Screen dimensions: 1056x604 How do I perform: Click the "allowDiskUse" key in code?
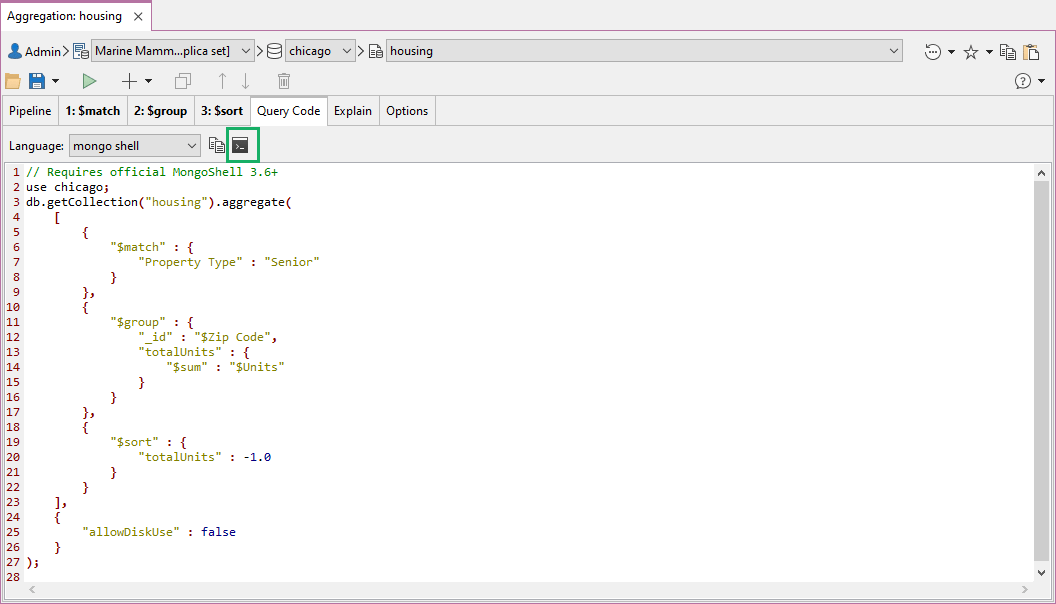click(x=131, y=532)
